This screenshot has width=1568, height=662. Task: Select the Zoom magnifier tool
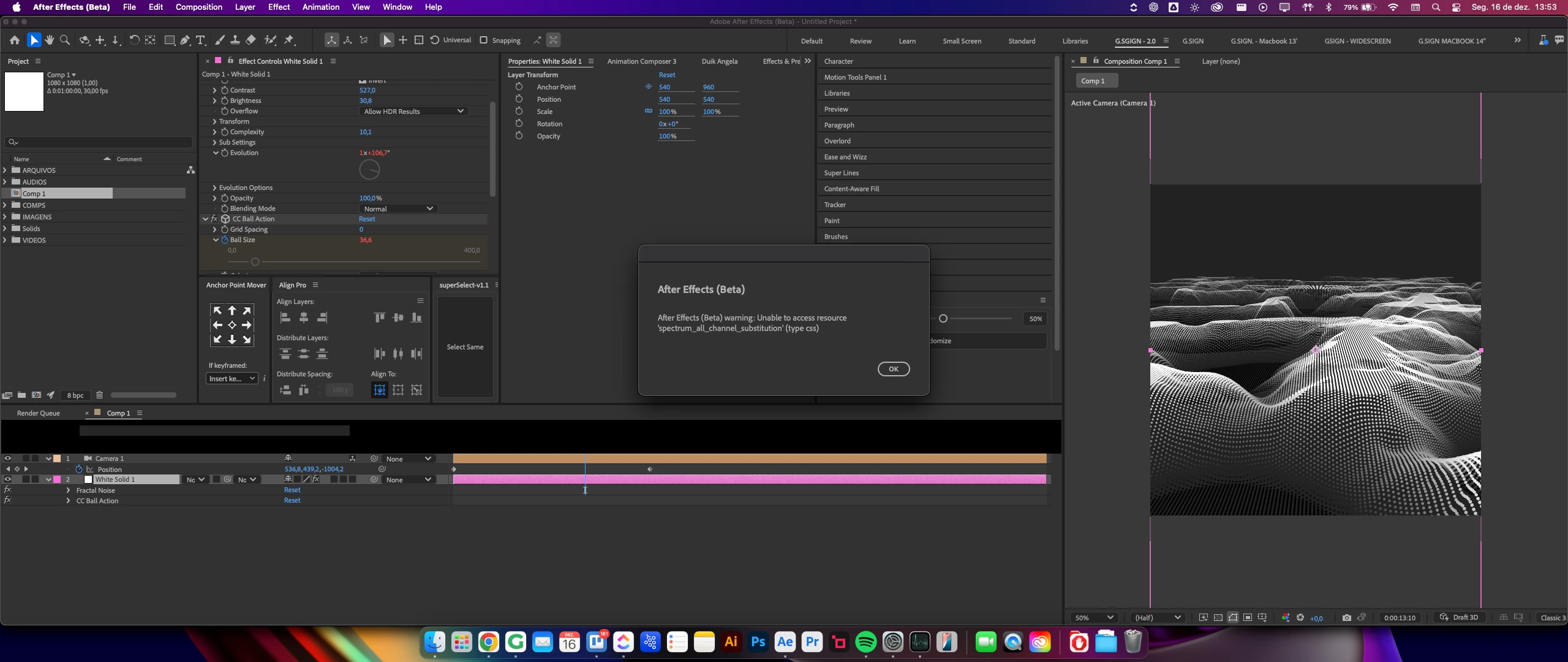[65, 40]
